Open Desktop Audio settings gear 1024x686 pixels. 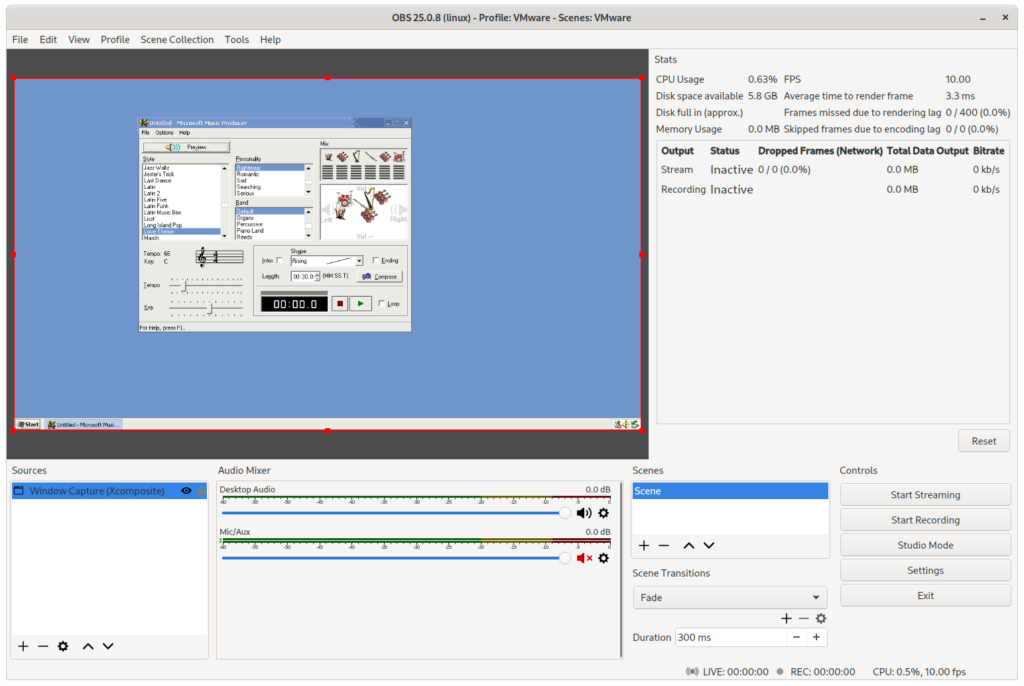pos(603,513)
